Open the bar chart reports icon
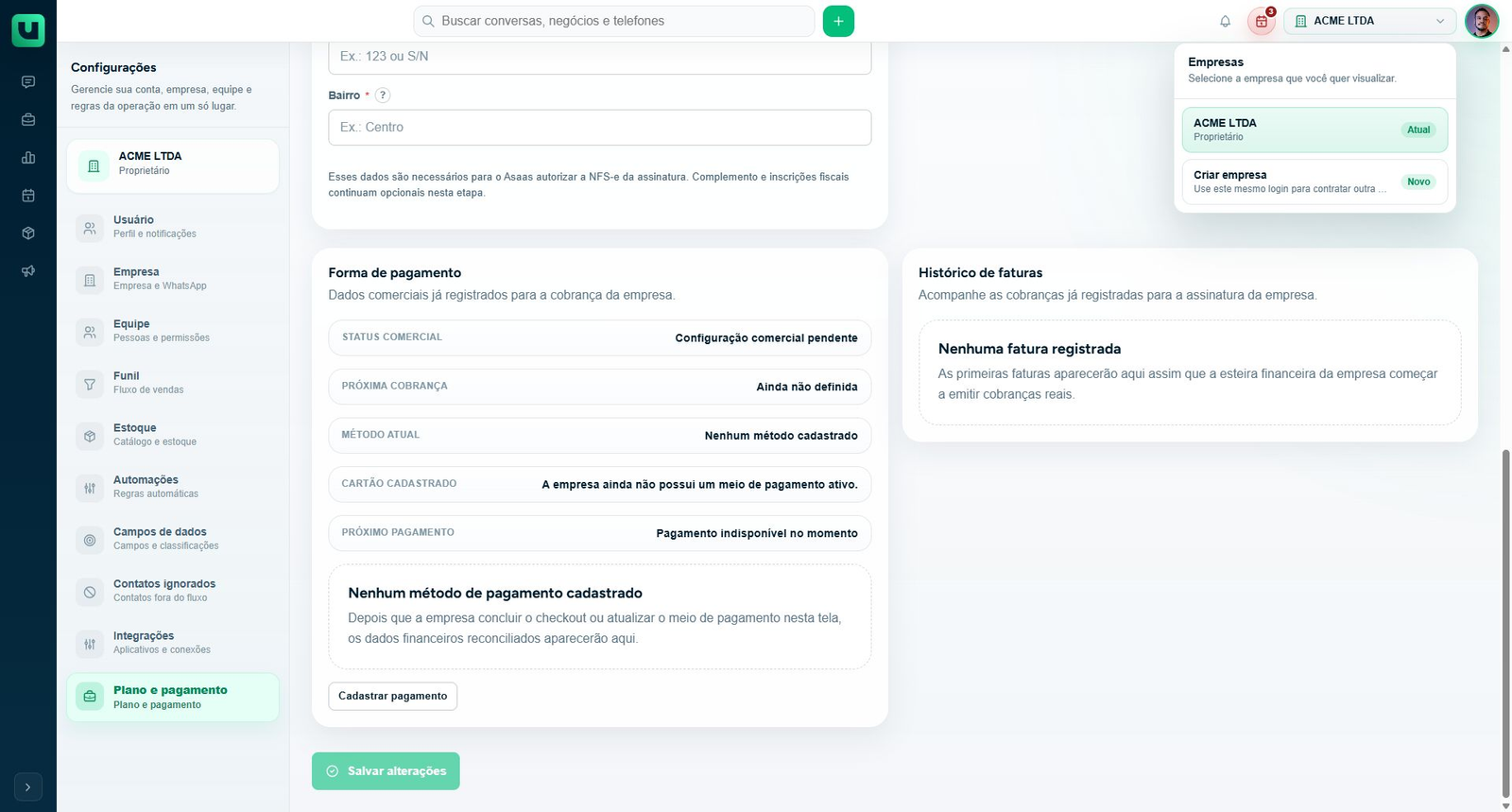1512x812 pixels. pyautogui.click(x=28, y=158)
